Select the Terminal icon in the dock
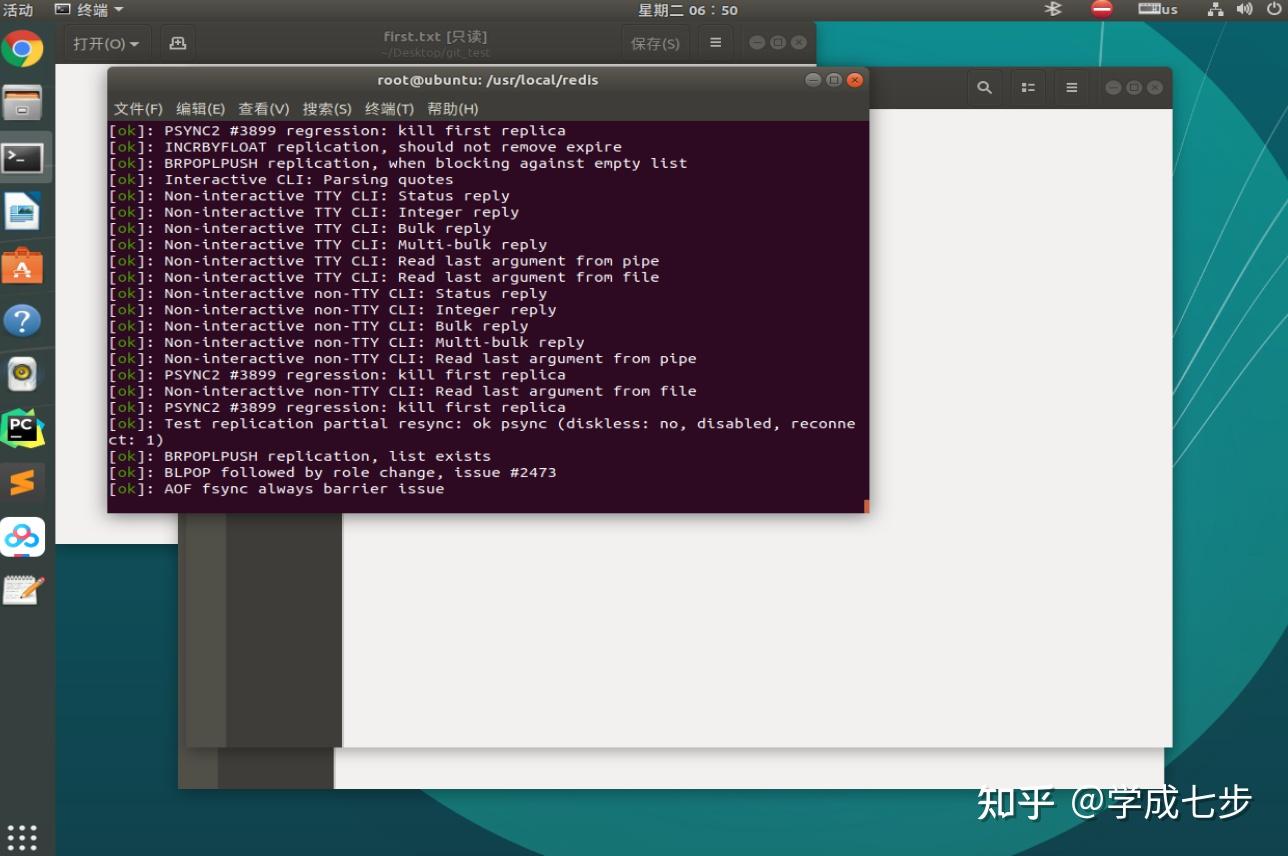Screen dimensions: 1288x856 coord(22,157)
